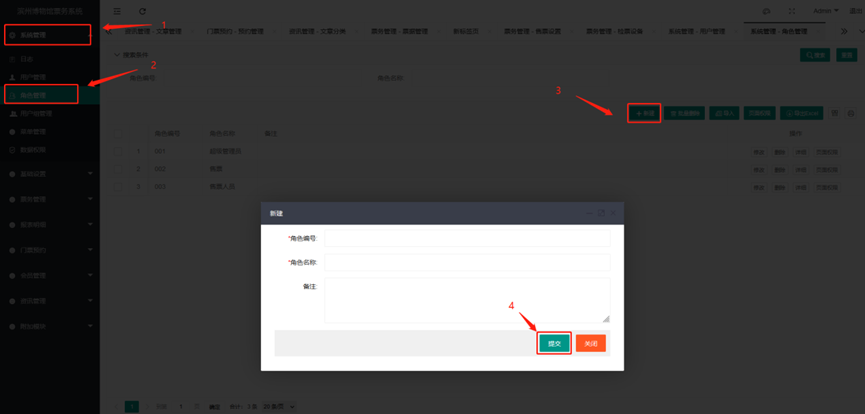
Task: Click the green 提交 submit button
Action: (554, 343)
